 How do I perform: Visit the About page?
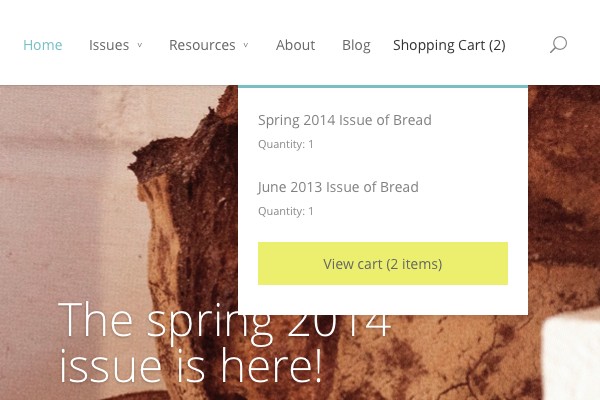pos(295,45)
